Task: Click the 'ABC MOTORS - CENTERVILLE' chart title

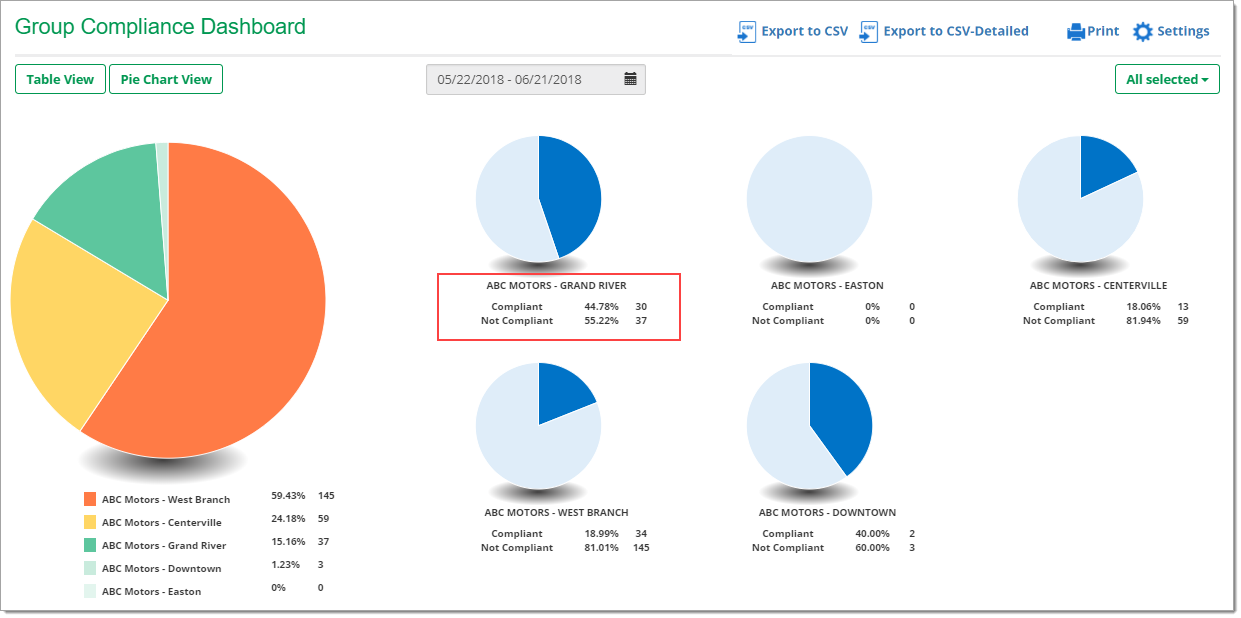Action: [x=1098, y=286]
